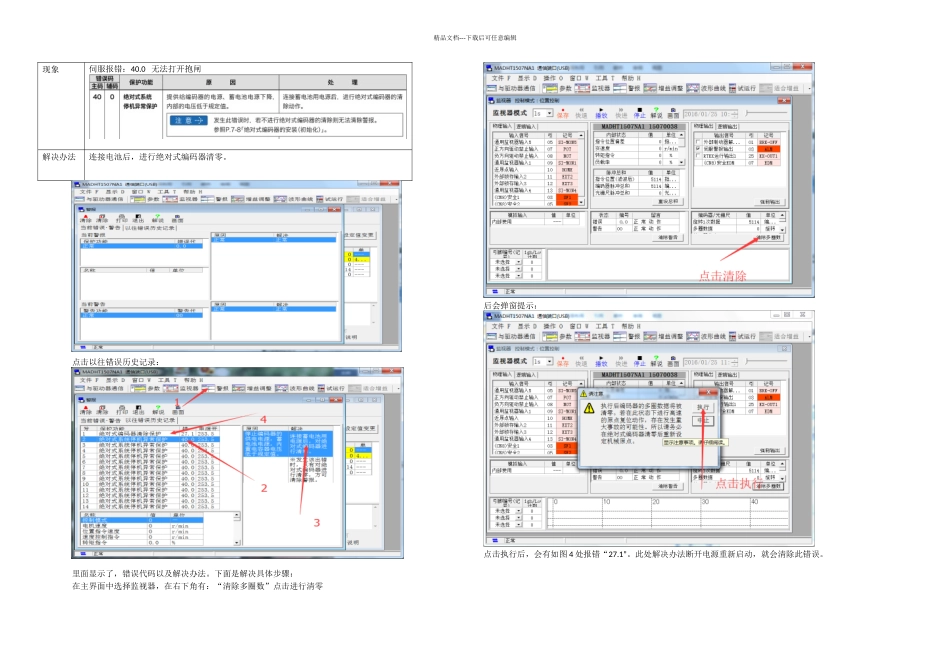Select history row 1 绝对式编码器清除保护 27.1

coord(150,433)
